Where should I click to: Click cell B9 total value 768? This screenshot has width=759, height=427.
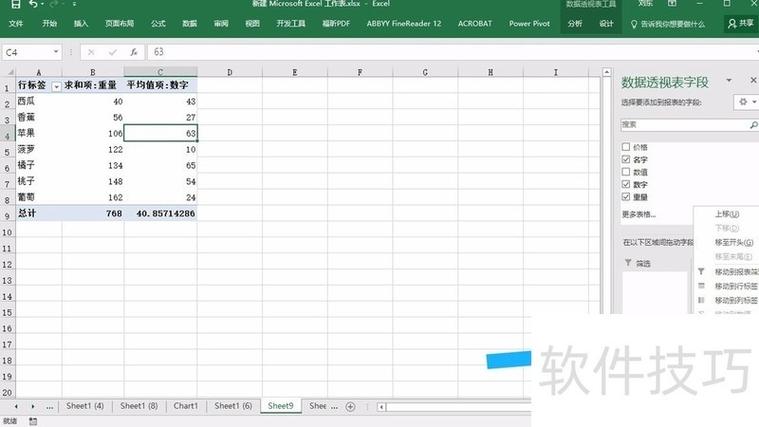tap(93, 214)
